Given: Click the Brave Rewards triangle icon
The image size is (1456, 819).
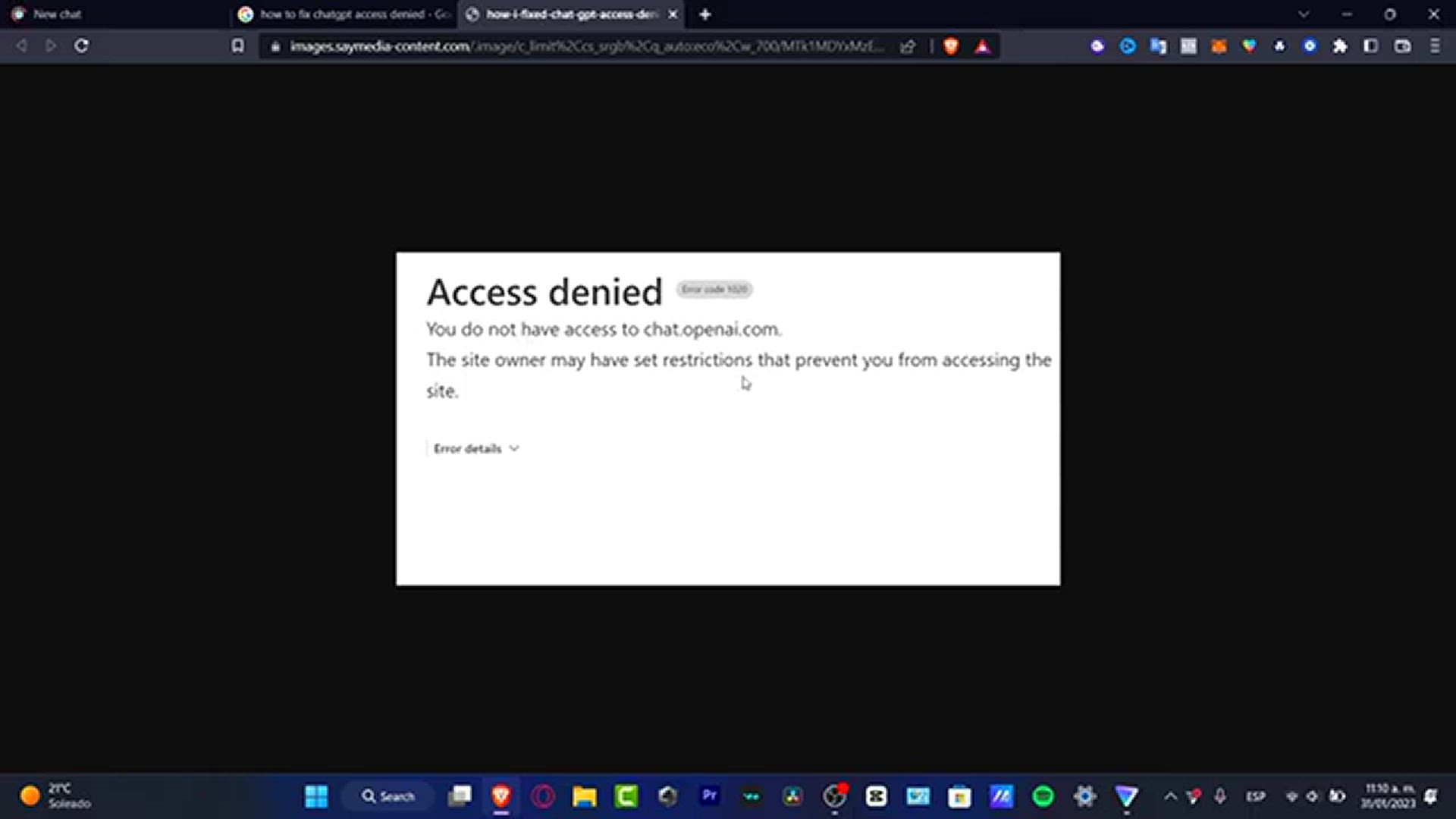Looking at the screenshot, I should click(982, 46).
